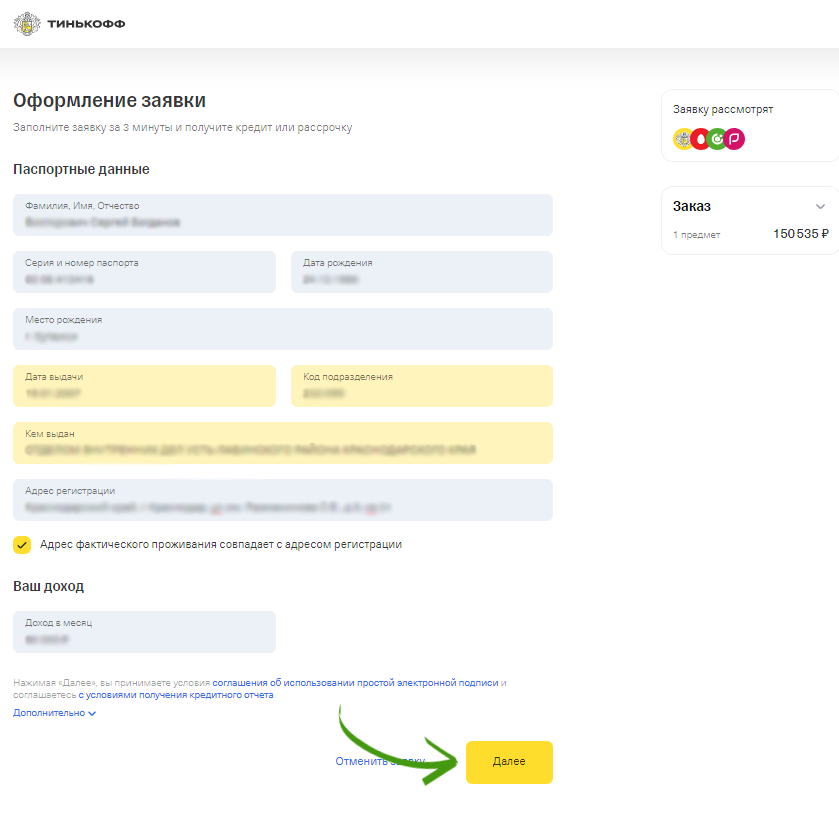Select the Место рождения field
This screenshot has height=819, width=839.
tap(282, 329)
